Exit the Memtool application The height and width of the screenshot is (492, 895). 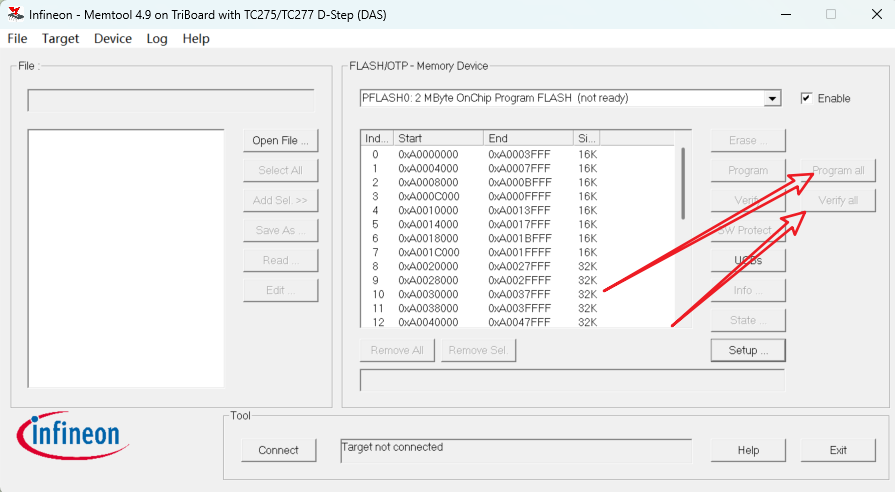pos(838,450)
